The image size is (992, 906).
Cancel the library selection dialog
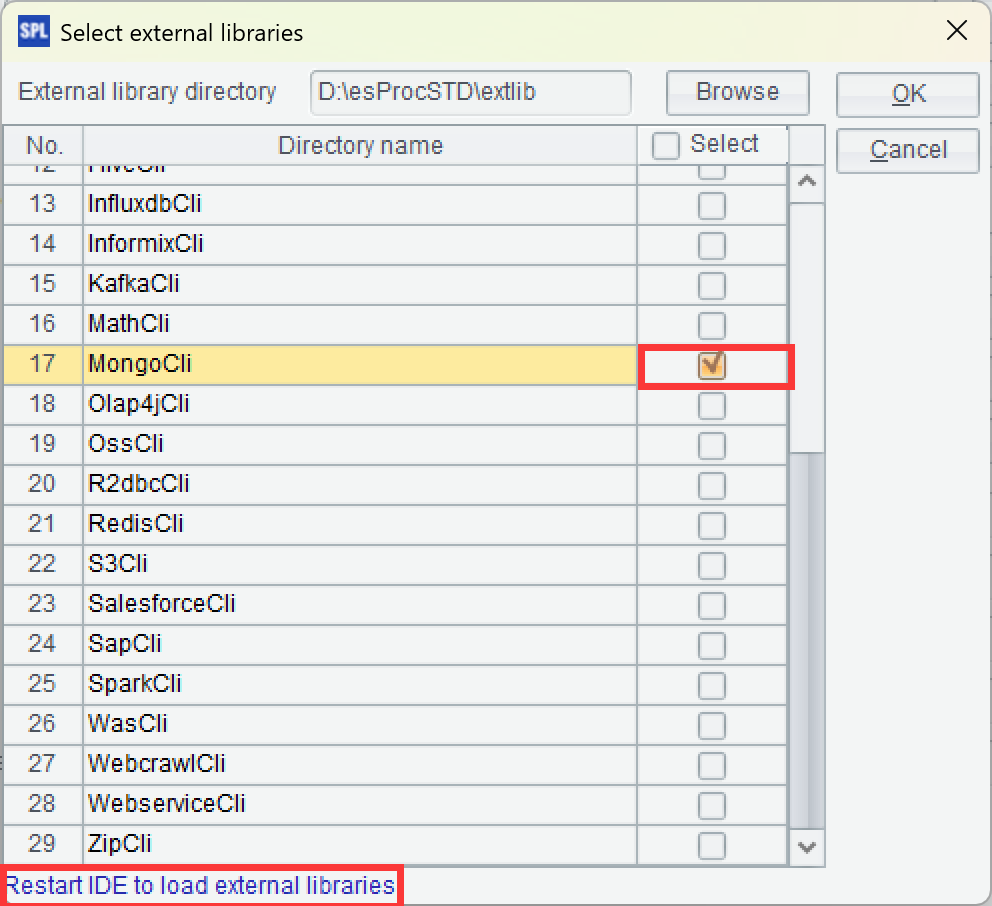click(x=908, y=150)
